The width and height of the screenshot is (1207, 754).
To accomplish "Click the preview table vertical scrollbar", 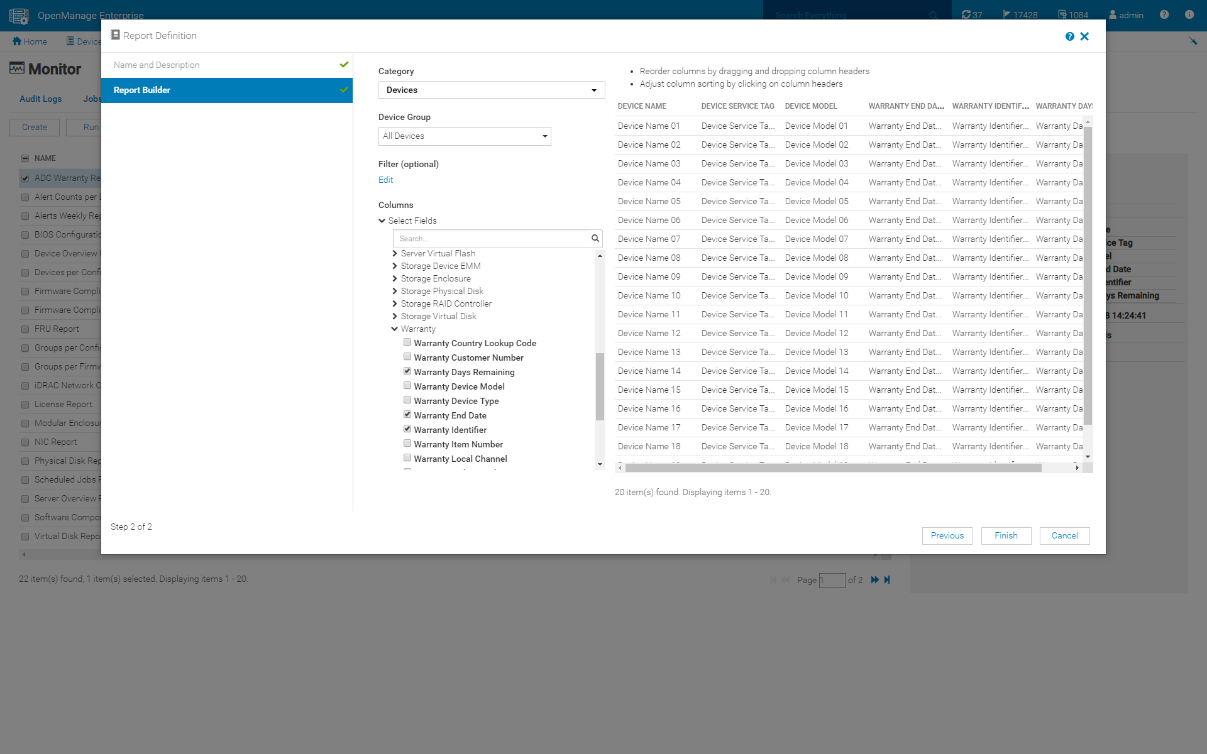I will (1088, 275).
